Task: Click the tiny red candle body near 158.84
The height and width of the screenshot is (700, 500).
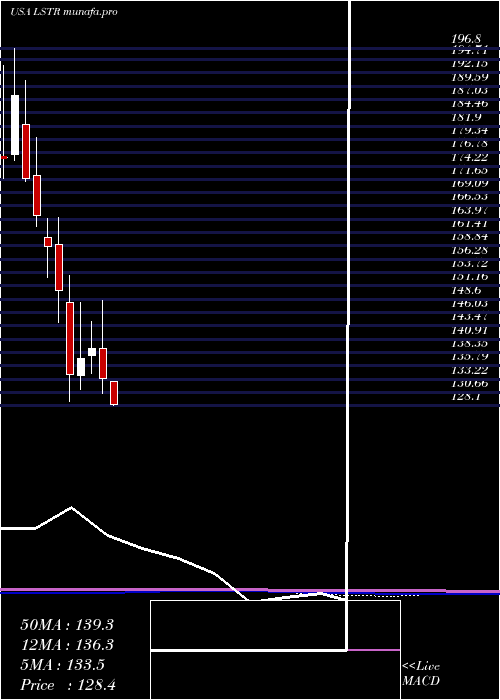Action: tap(48, 242)
